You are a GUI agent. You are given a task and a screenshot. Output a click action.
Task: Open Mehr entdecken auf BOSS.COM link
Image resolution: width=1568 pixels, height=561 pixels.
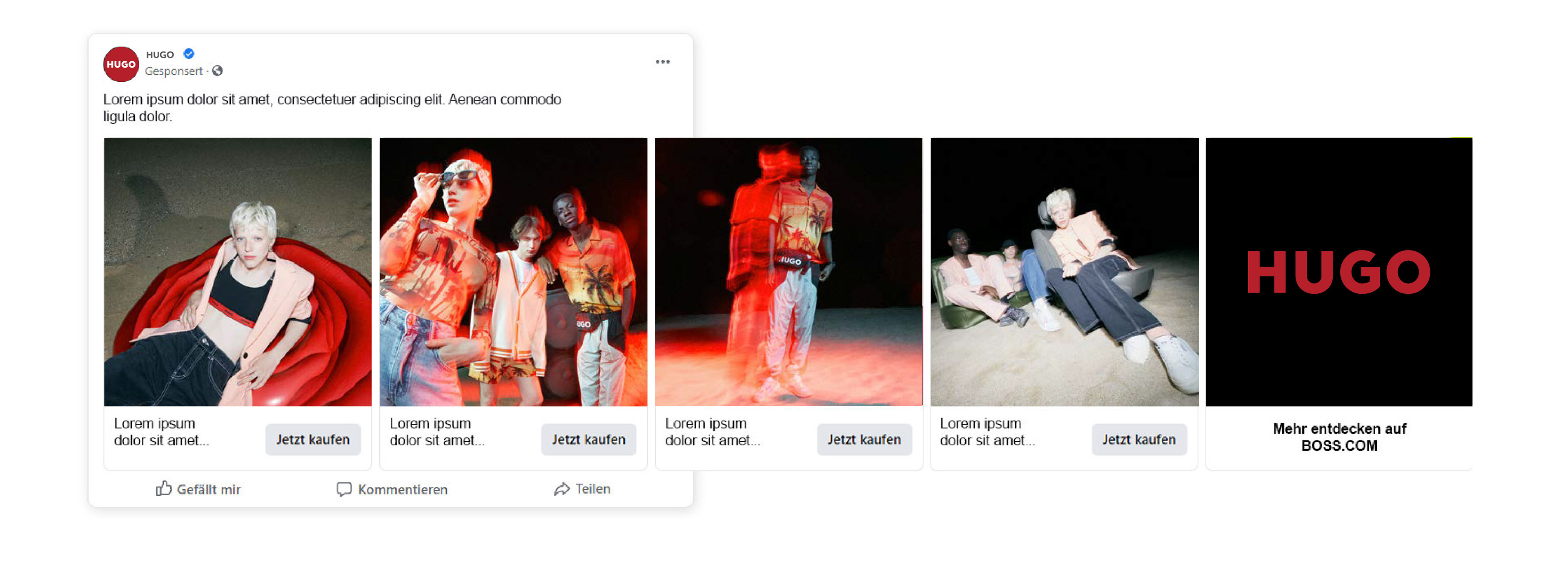tap(1339, 437)
